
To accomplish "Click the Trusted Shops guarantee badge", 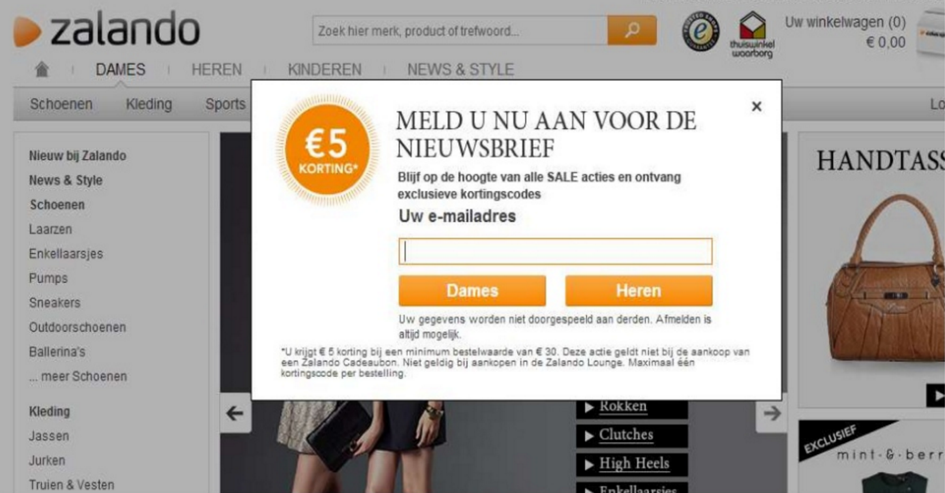I will pyautogui.click(x=700, y=31).
